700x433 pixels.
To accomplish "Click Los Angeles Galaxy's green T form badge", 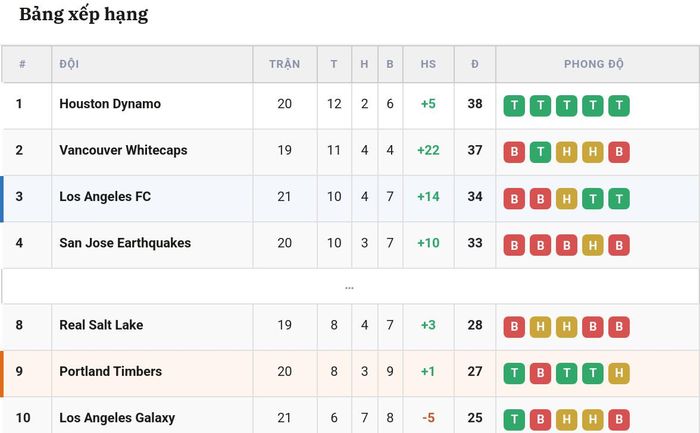I will click(x=514, y=420).
